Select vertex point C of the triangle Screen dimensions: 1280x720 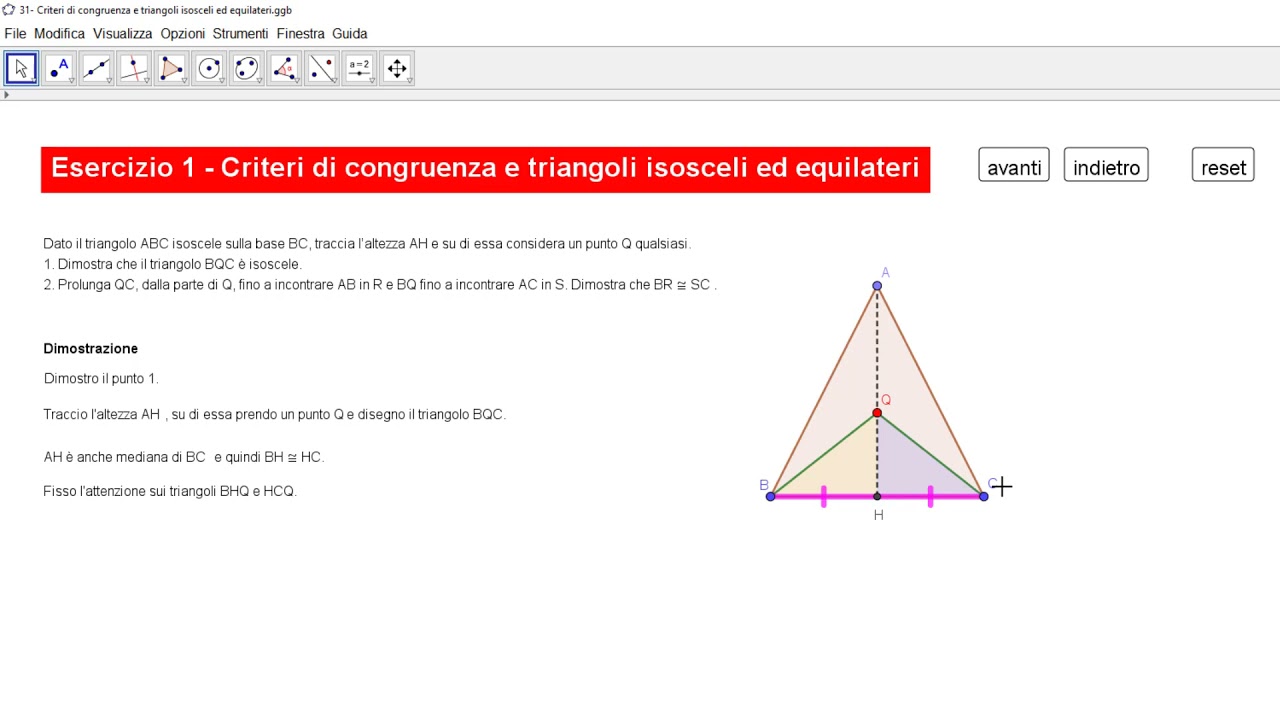[x=984, y=496]
